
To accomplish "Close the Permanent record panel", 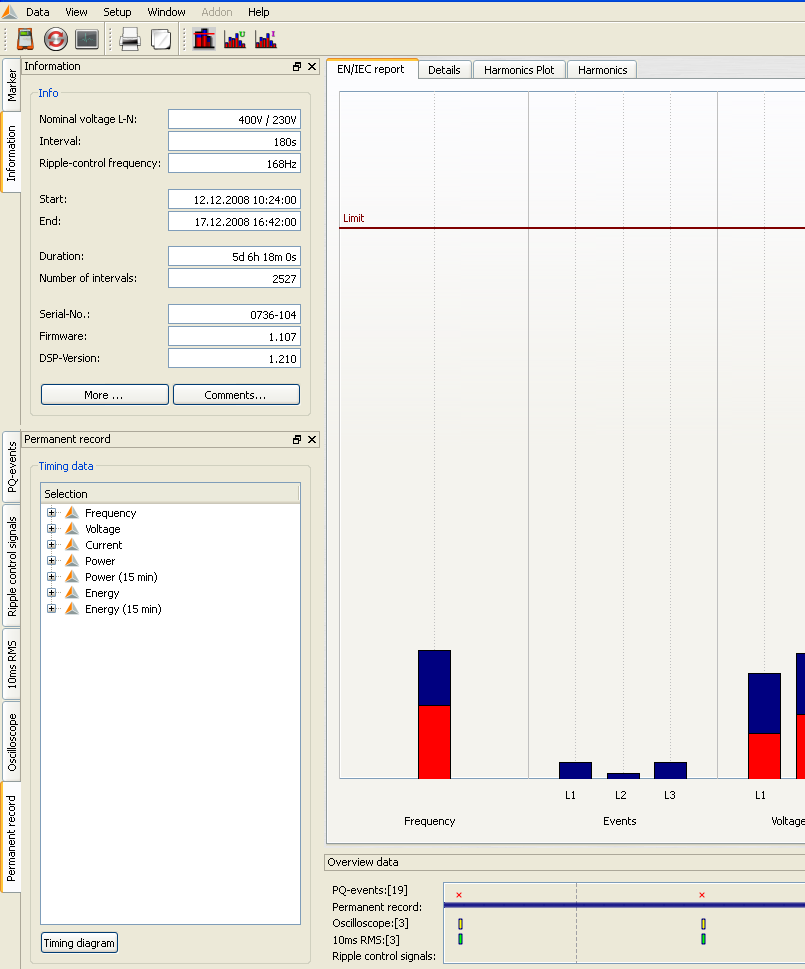I will pyautogui.click(x=312, y=439).
